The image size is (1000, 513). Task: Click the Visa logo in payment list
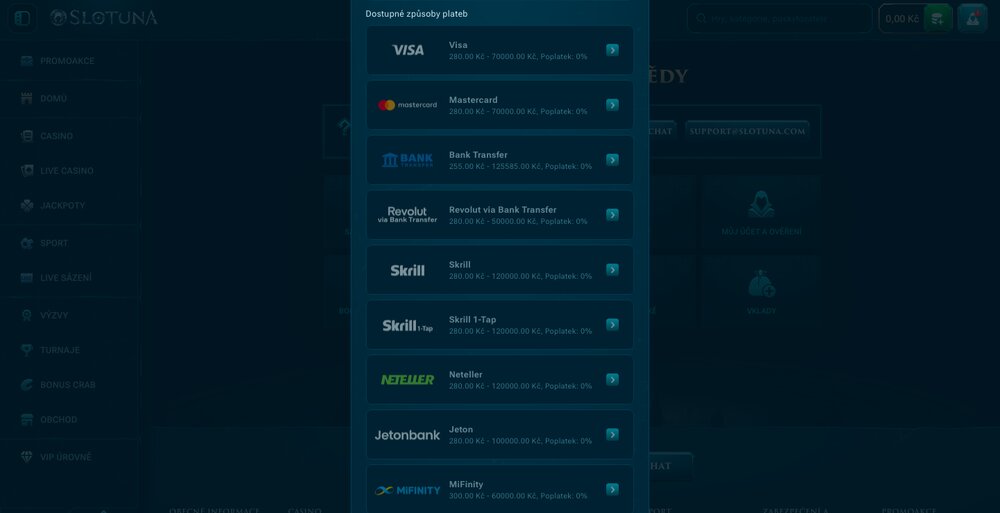point(407,50)
